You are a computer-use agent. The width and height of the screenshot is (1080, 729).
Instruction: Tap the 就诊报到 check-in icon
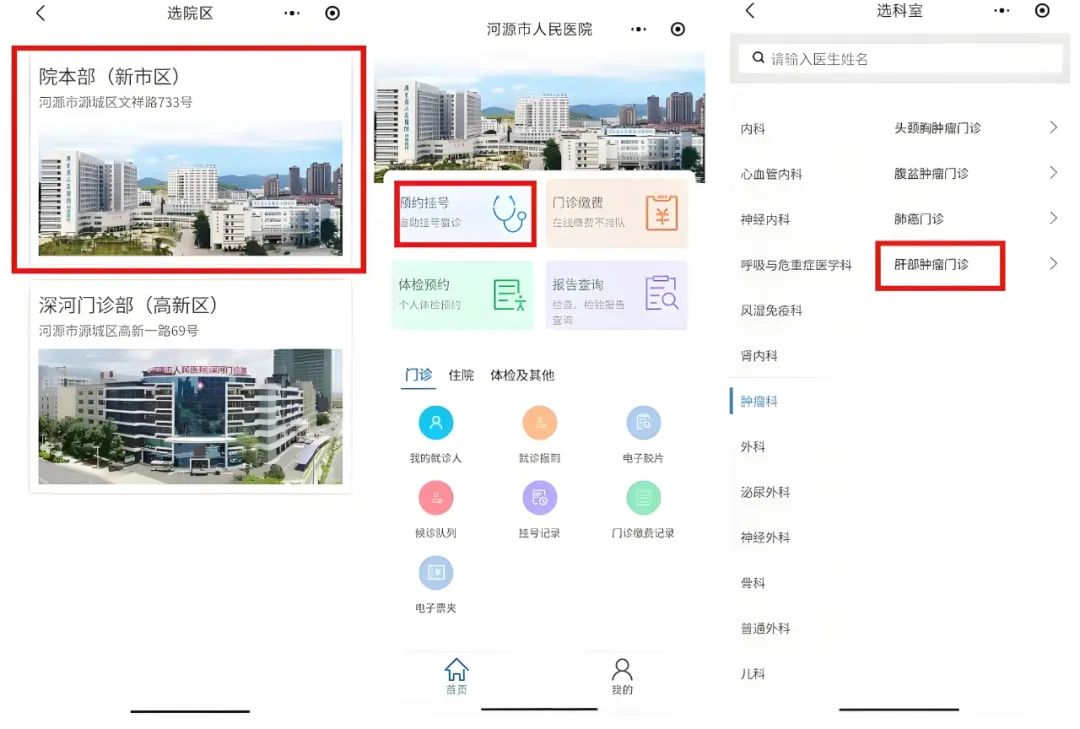[539, 423]
